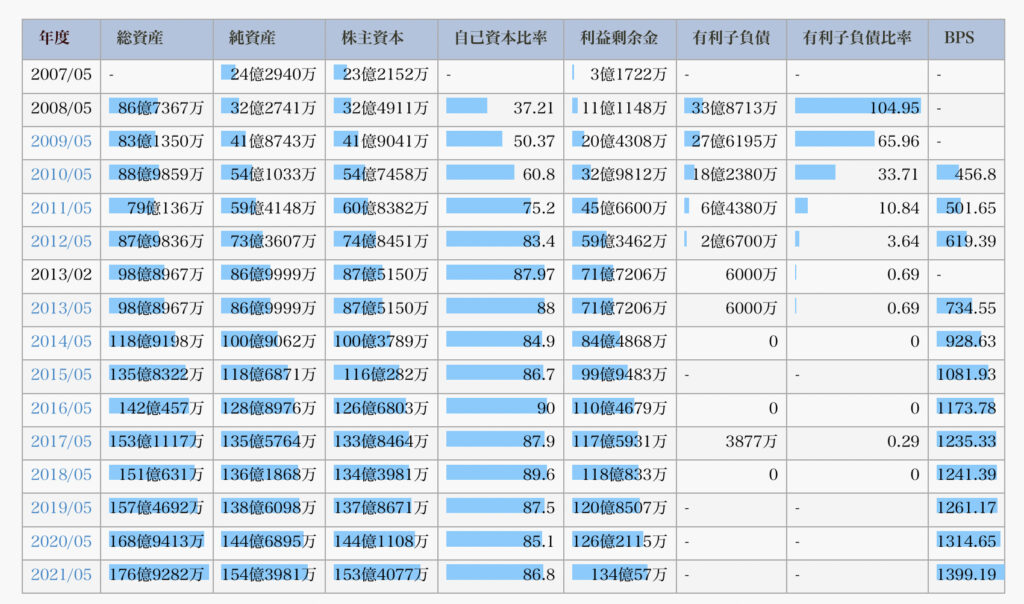1024x604 pixels.
Task: Click the 有利子負債 column header
Action: click(731, 39)
